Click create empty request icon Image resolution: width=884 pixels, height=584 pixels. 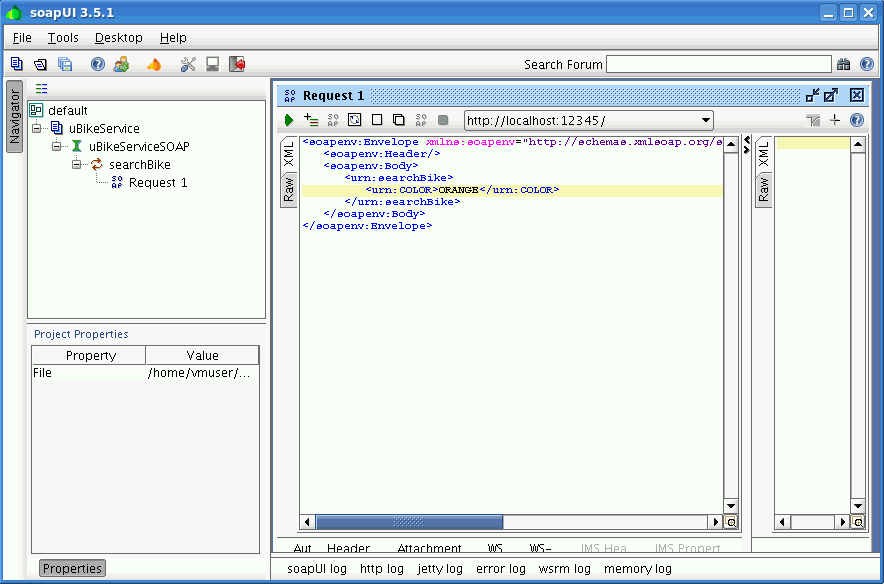tap(377, 120)
